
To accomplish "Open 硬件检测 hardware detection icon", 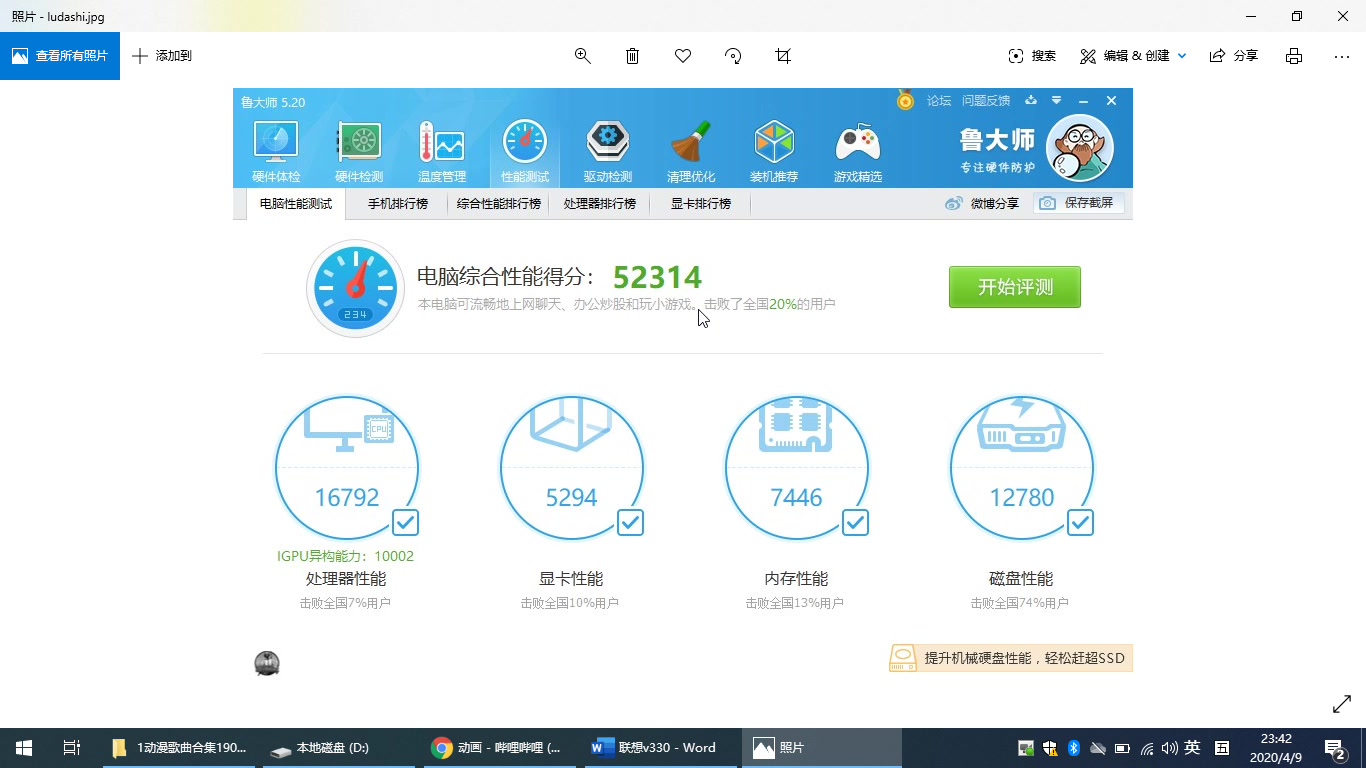I will click(359, 151).
